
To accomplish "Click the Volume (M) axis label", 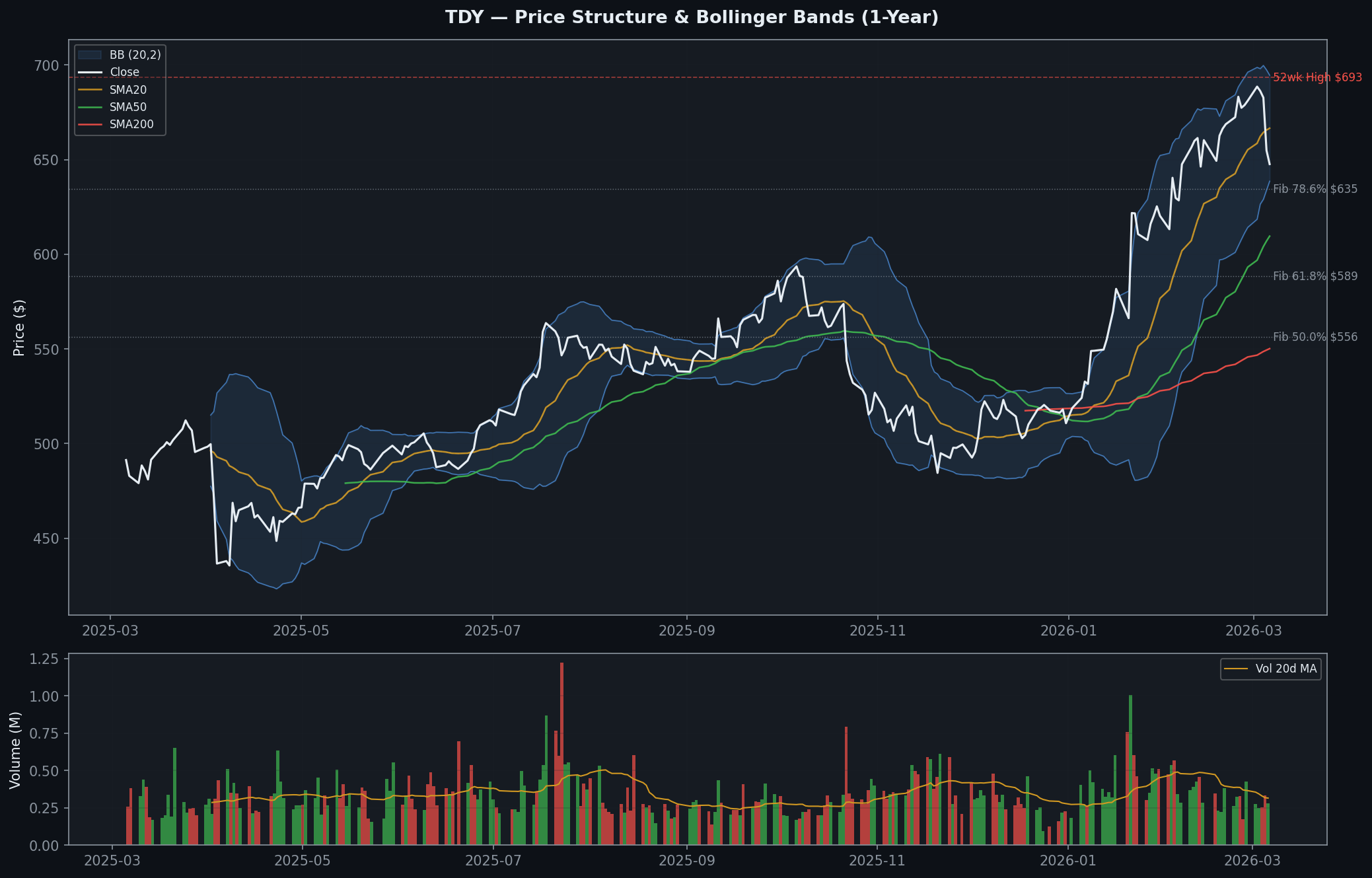I will [15, 750].
